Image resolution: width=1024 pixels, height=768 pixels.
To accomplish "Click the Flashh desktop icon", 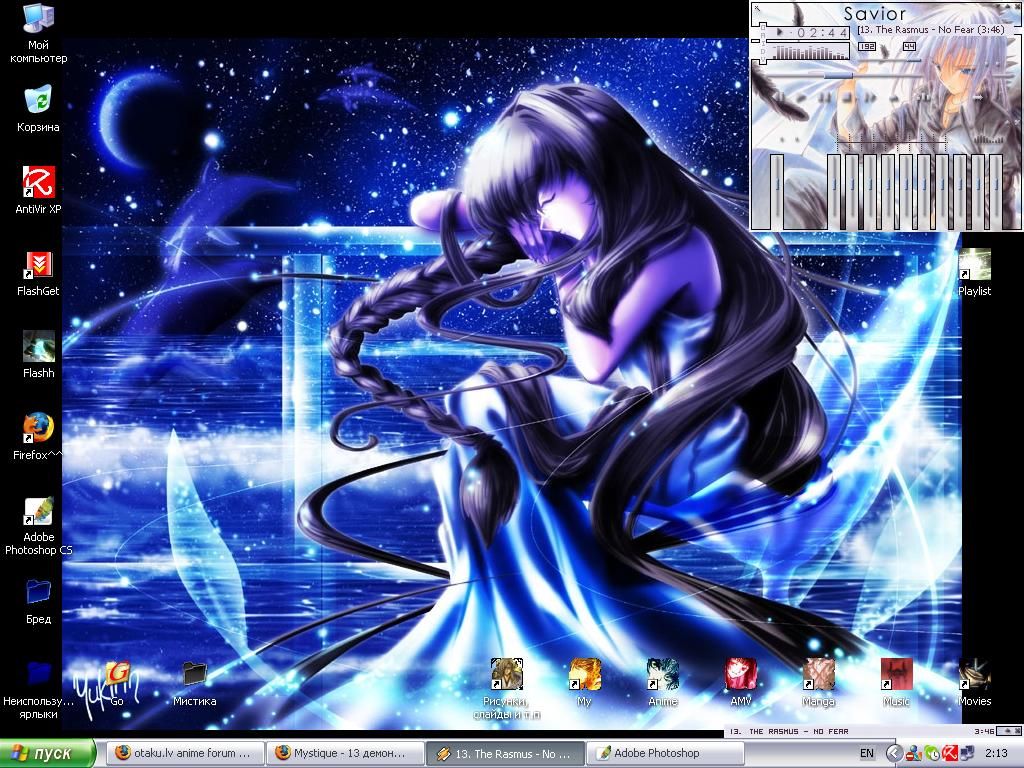I will 38,354.
